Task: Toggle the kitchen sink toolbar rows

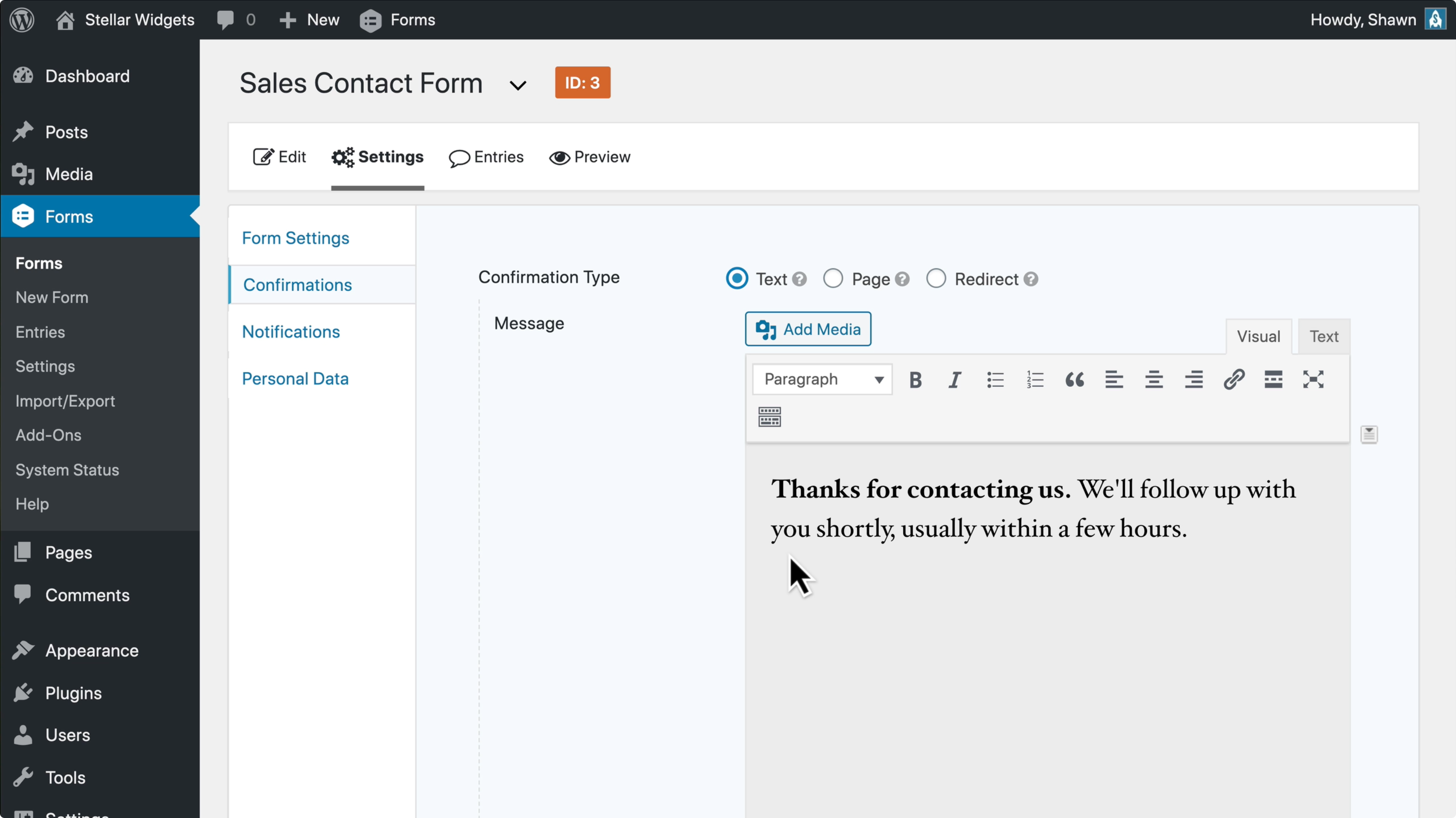Action: [769, 417]
